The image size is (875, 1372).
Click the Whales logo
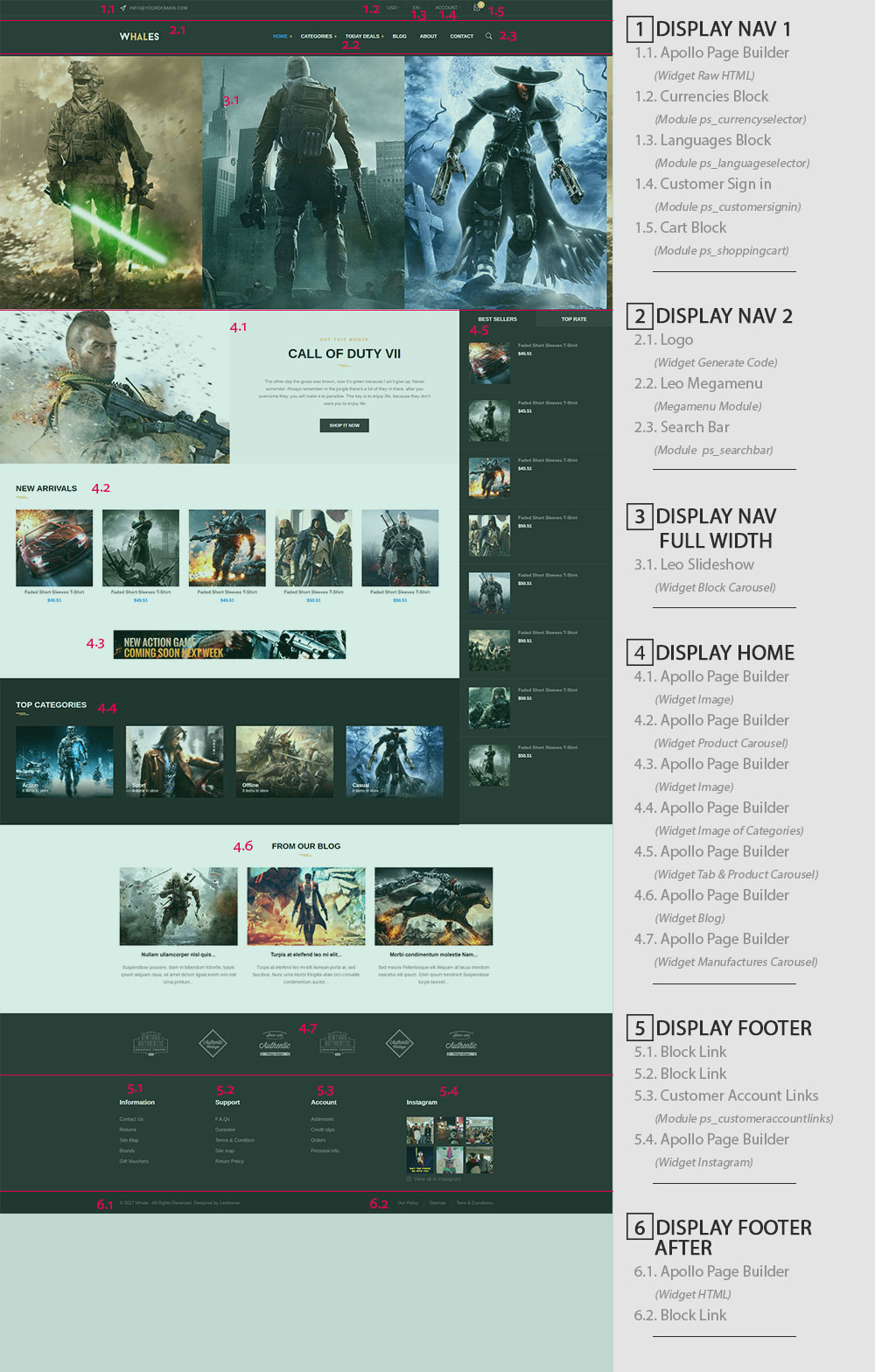139,36
